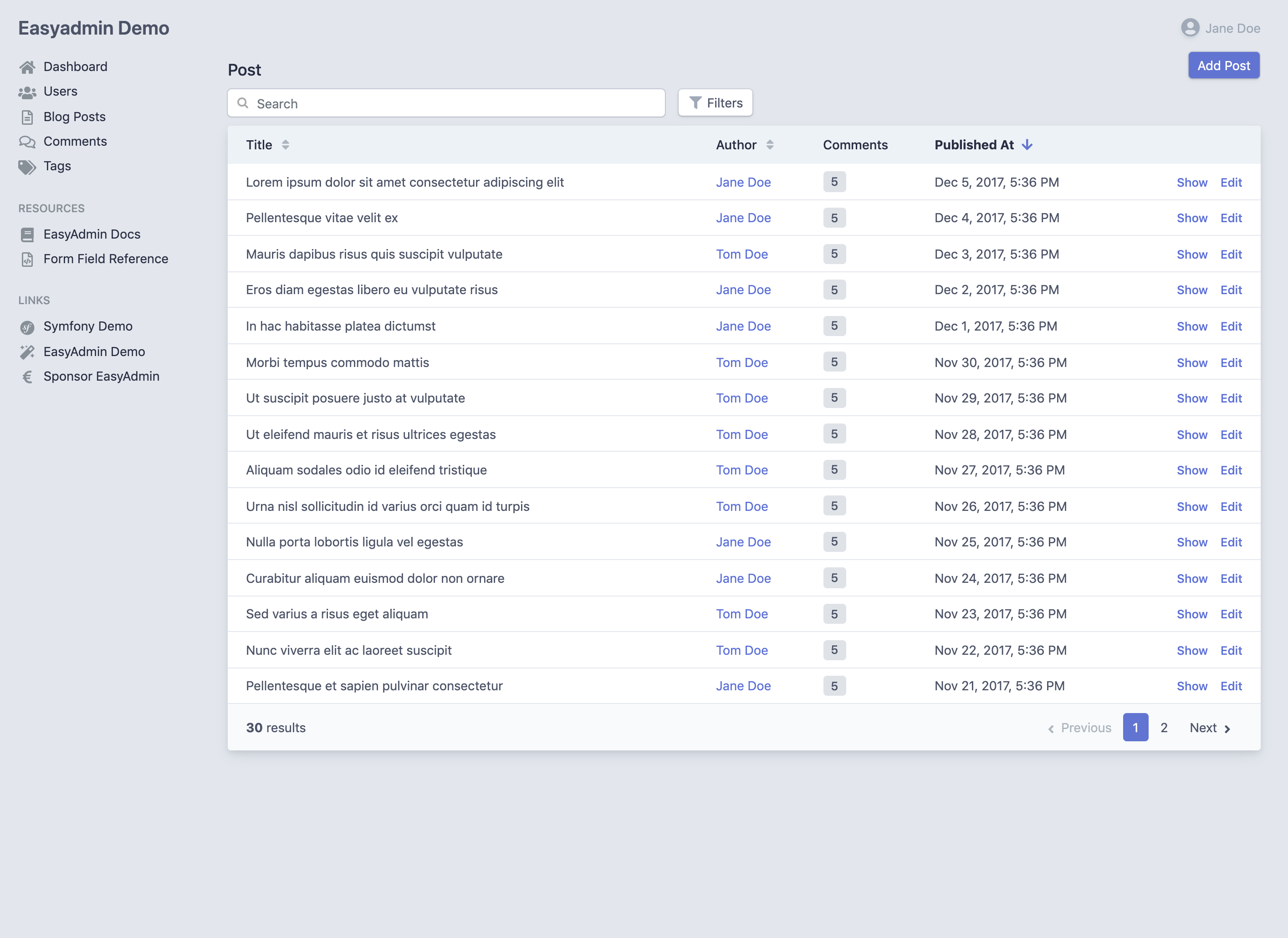Click the Comments speech bubble icon
Image resolution: width=1288 pixels, height=938 pixels.
(27, 142)
